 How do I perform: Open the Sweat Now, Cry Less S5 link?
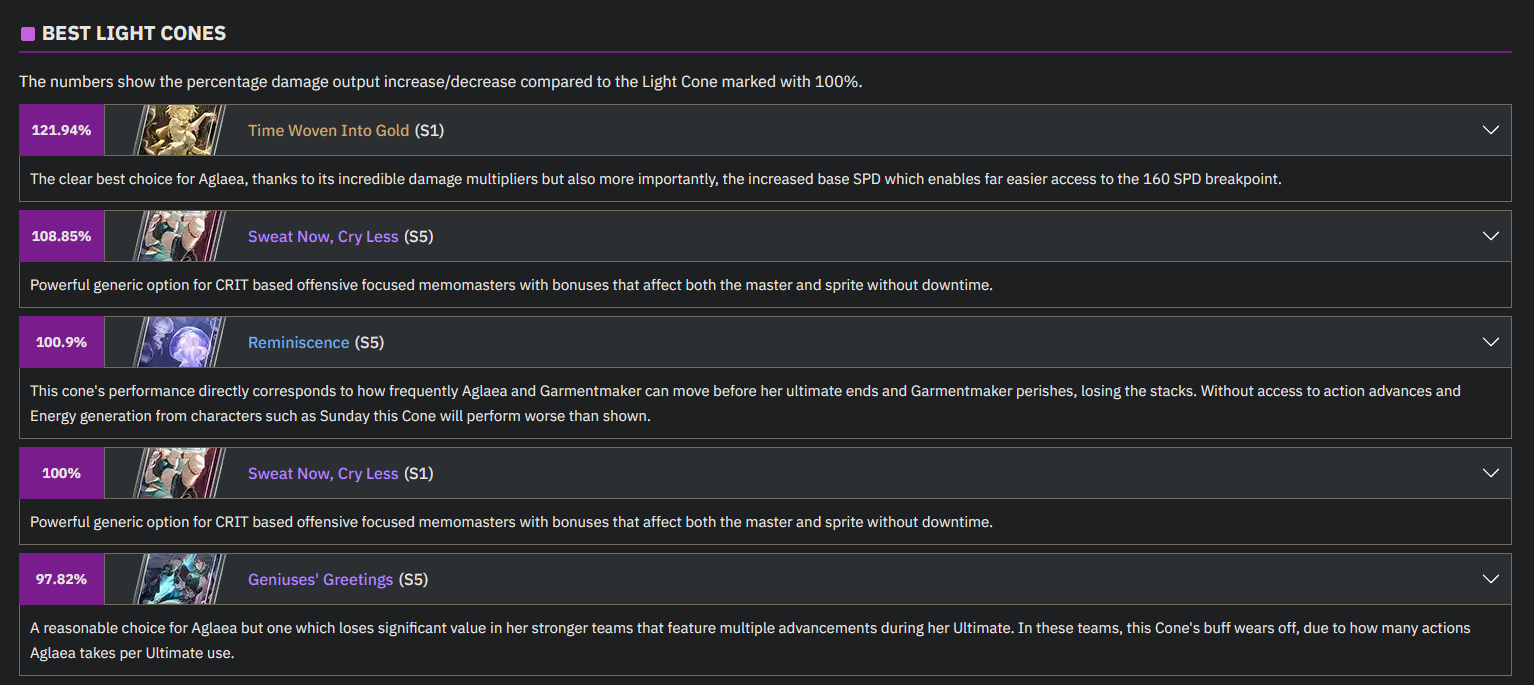tap(323, 236)
